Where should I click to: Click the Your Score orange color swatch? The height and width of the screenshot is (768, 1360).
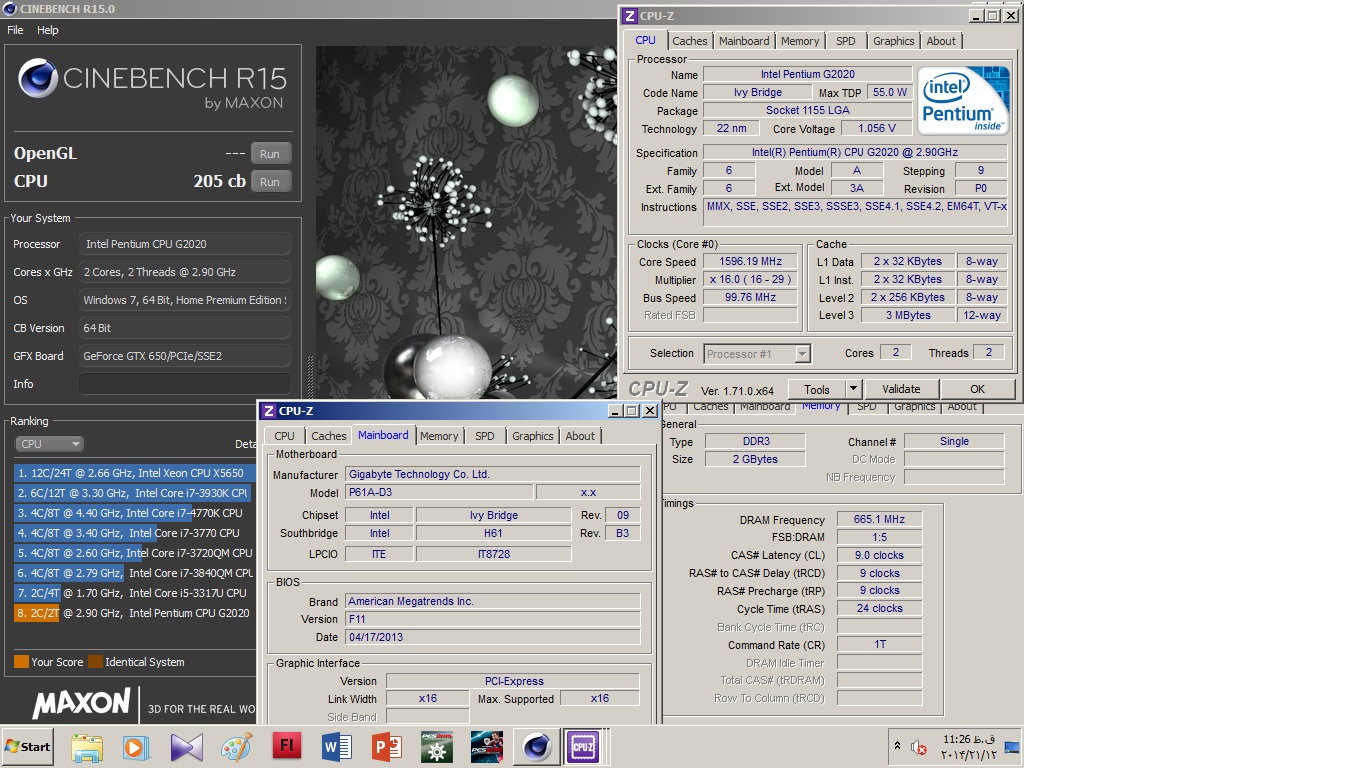[21, 662]
